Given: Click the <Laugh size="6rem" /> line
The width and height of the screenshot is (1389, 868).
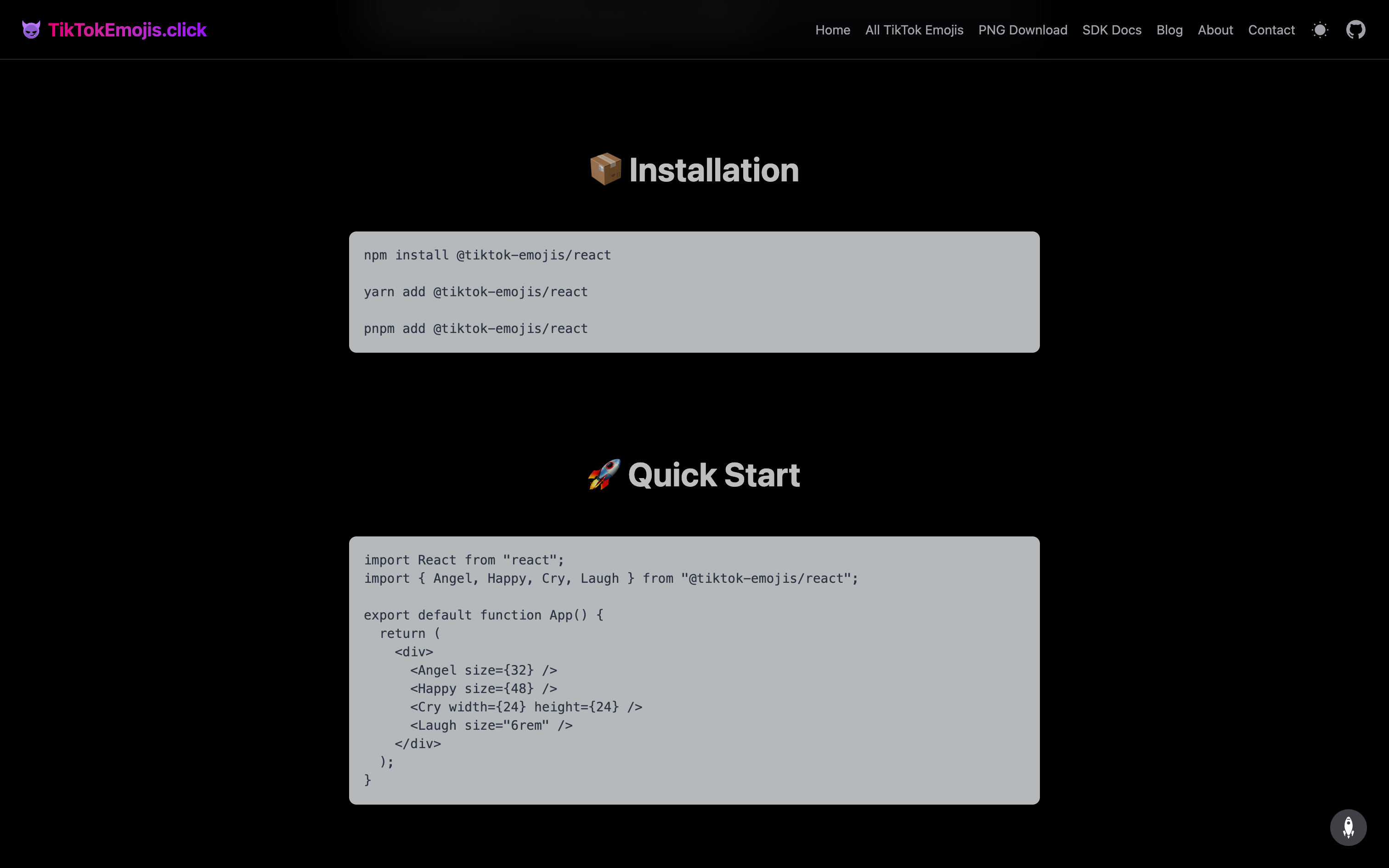Looking at the screenshot, I should [491, 725].
